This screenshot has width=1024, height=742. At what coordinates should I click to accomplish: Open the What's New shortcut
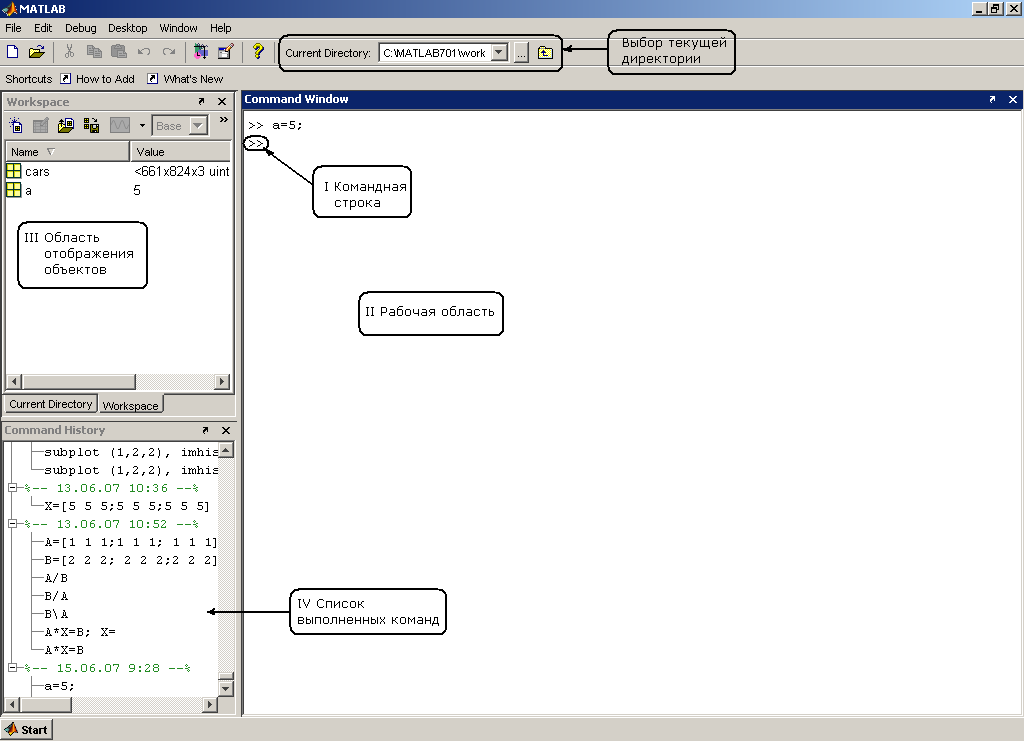click(x=185, y=79)
